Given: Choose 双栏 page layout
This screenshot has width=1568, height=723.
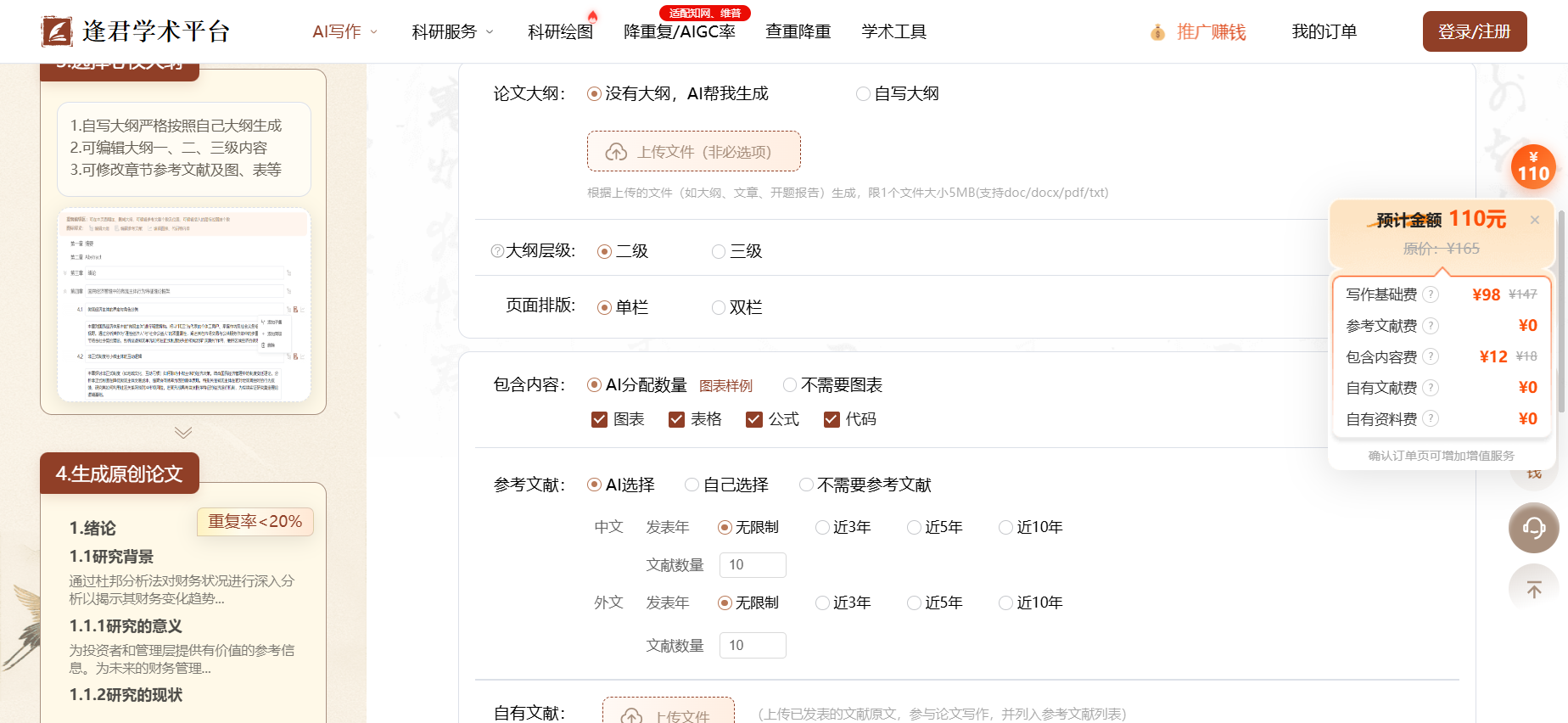Looking at the screenshot, I should pos(736,307).
